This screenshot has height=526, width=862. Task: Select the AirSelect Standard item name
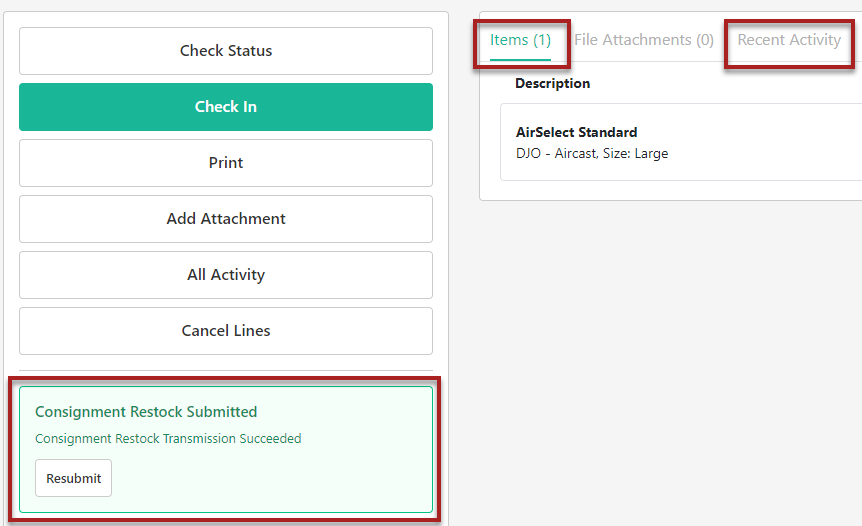point(576,132)
